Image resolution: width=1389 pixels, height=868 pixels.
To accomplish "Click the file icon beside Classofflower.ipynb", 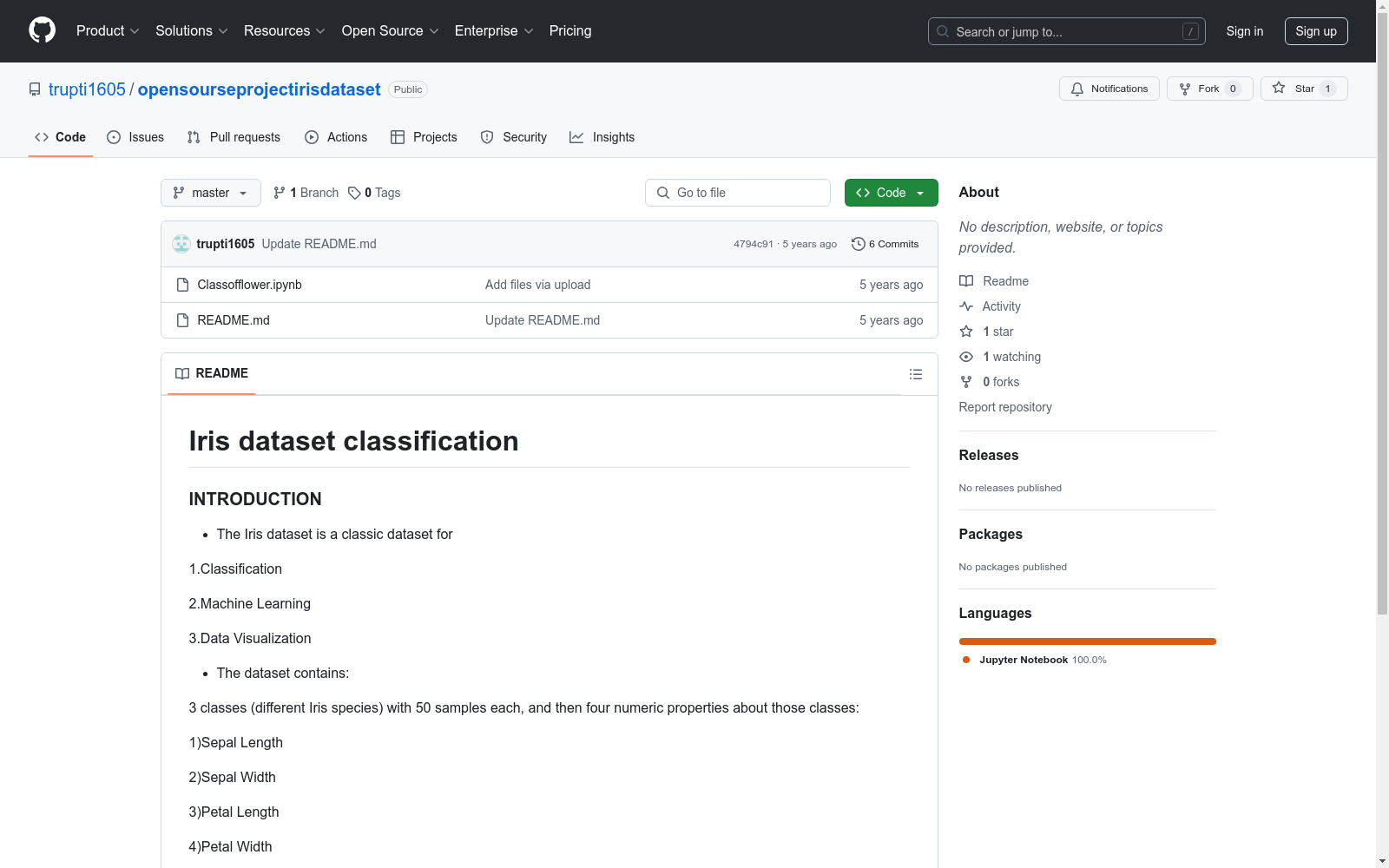I will [182, 285].
